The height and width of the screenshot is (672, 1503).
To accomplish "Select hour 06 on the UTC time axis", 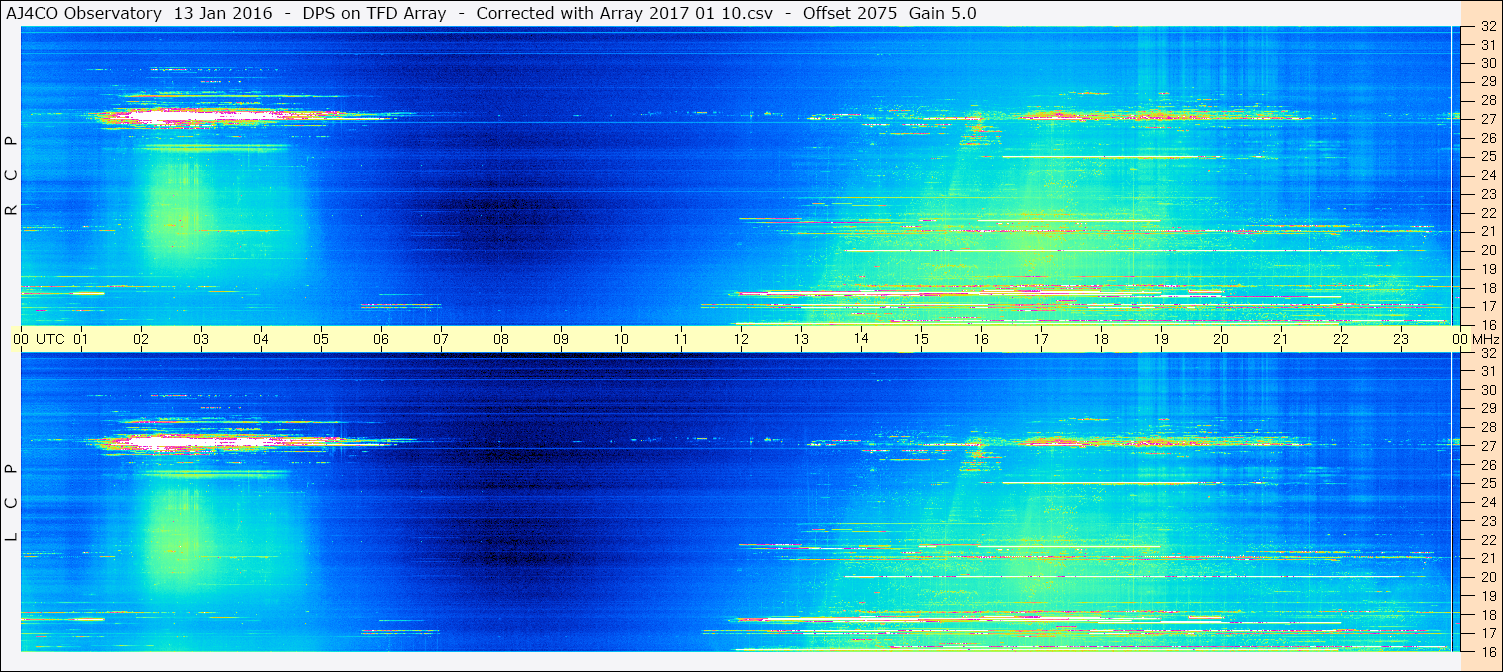I will pos(381,339).
